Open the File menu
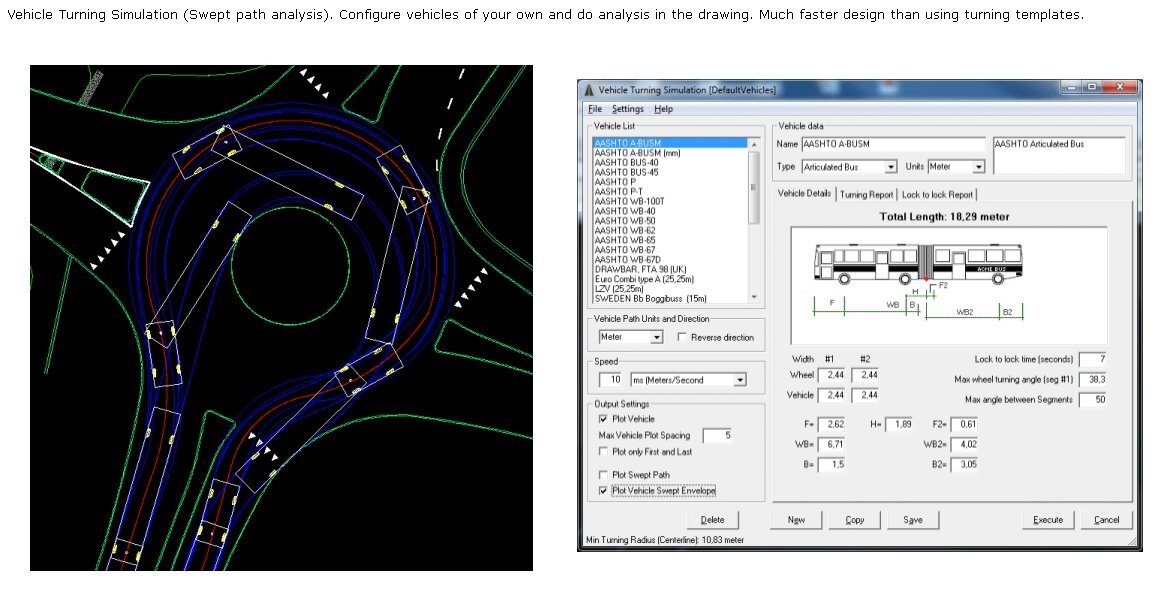Screen dimensions: 1160x608 (x=595, y=109)
